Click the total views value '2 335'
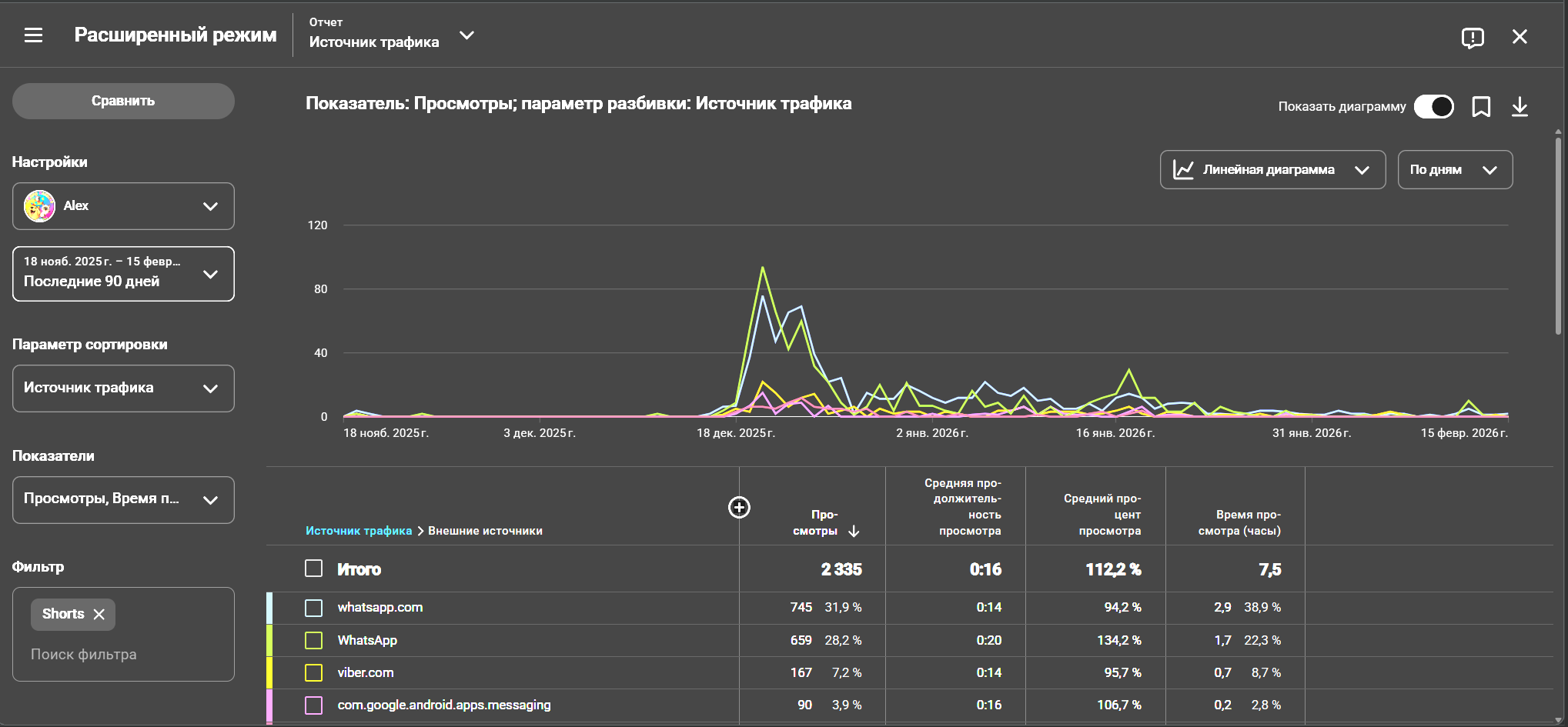Viewport: 1568px width, 727px height. coord(841,569)
